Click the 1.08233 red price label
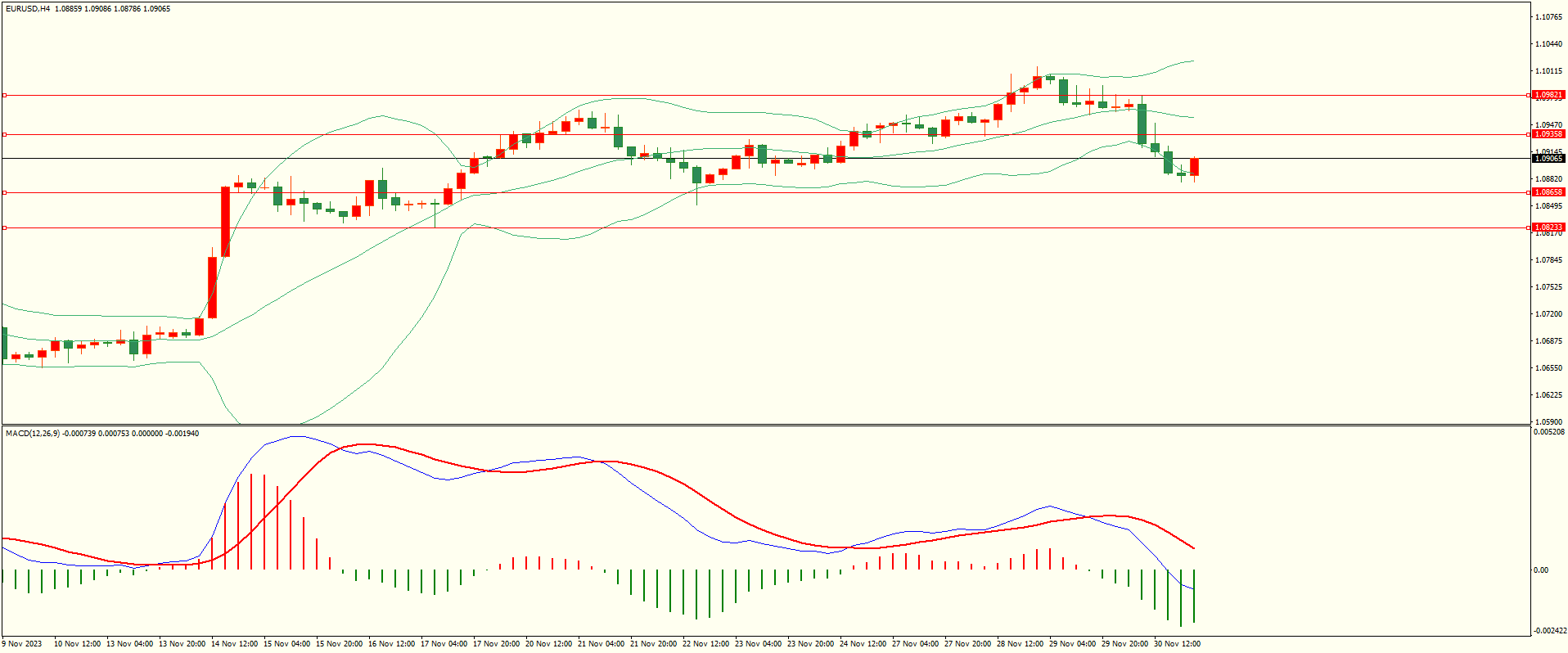 coord(1548,227)
